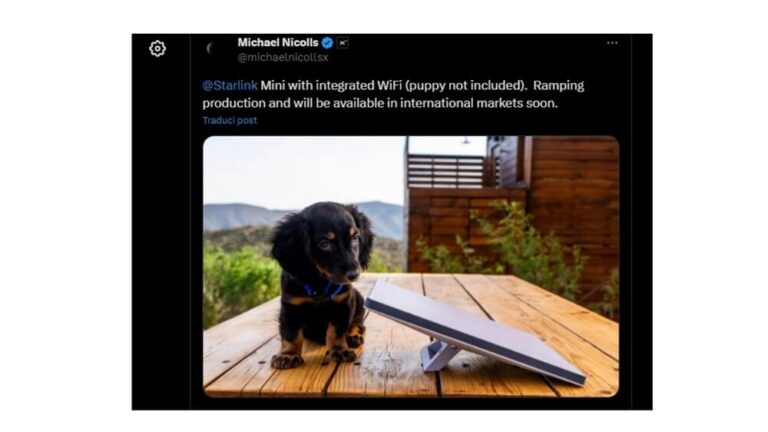Screen dimensions: 768x432
Task: Open the attached puppy and dish photo
Action: [411, 266]
